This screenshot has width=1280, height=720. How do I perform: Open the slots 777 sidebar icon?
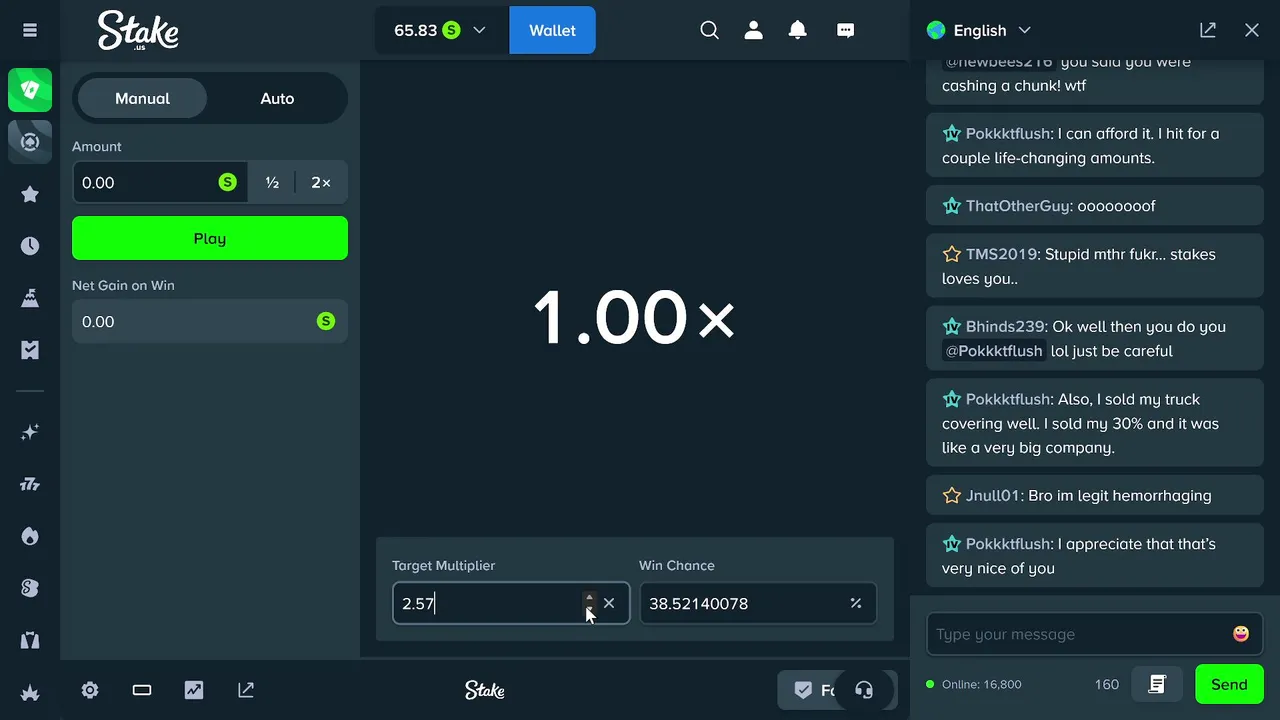30,484
